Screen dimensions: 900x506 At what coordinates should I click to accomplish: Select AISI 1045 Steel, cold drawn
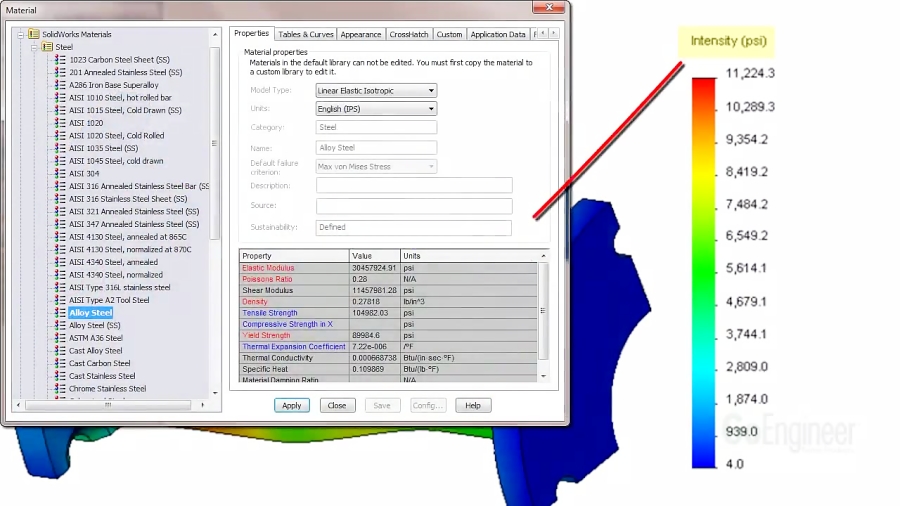[116, 161]
